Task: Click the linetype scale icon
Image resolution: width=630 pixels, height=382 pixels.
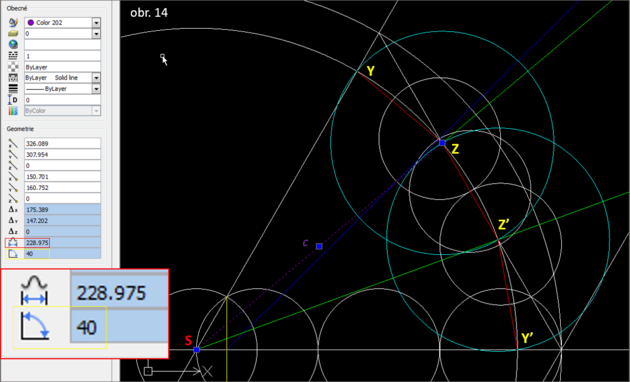Action: [x=13, y=56]
